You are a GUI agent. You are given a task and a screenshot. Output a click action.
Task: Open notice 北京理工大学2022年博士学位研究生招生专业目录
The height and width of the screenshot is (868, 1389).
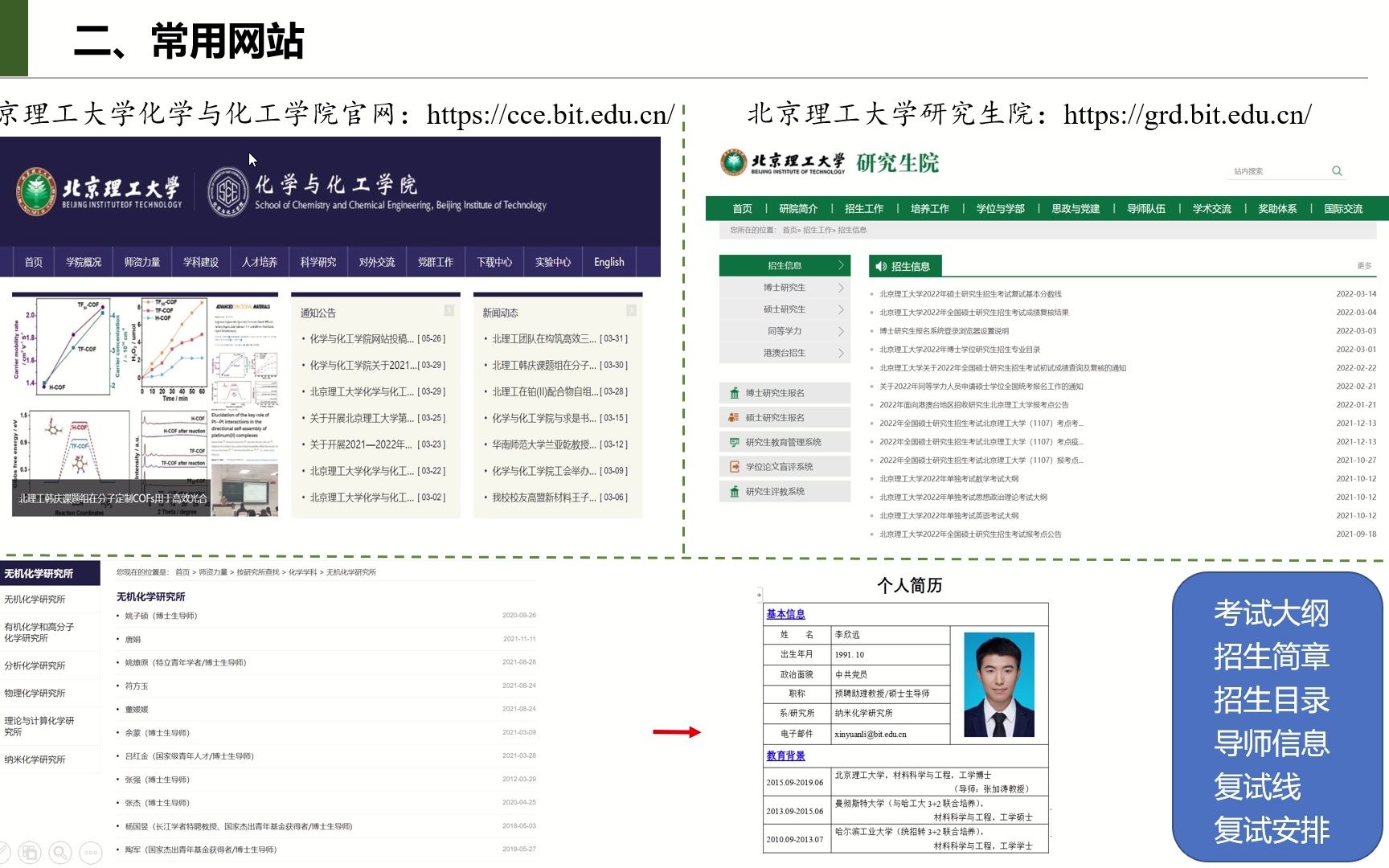[960, 350]
